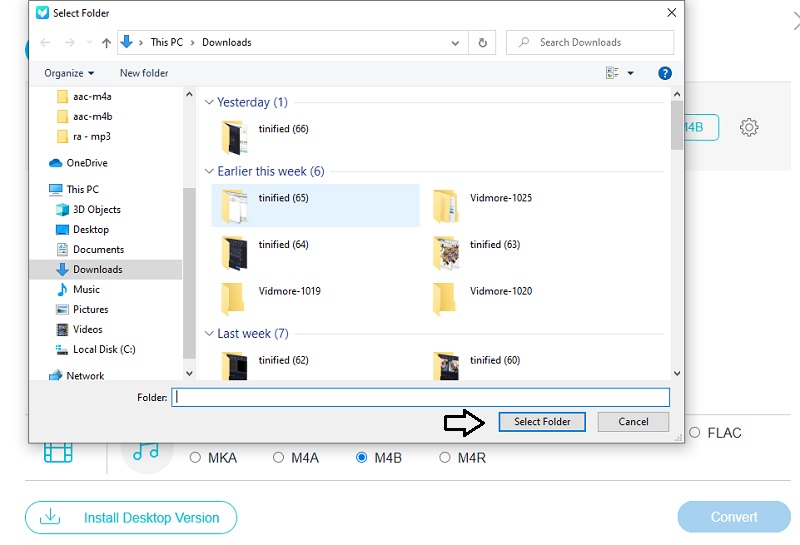The width and height of the screenshot is (800, 545).
Task: Open the address bar history dropdown
Action: pos(455,43)
